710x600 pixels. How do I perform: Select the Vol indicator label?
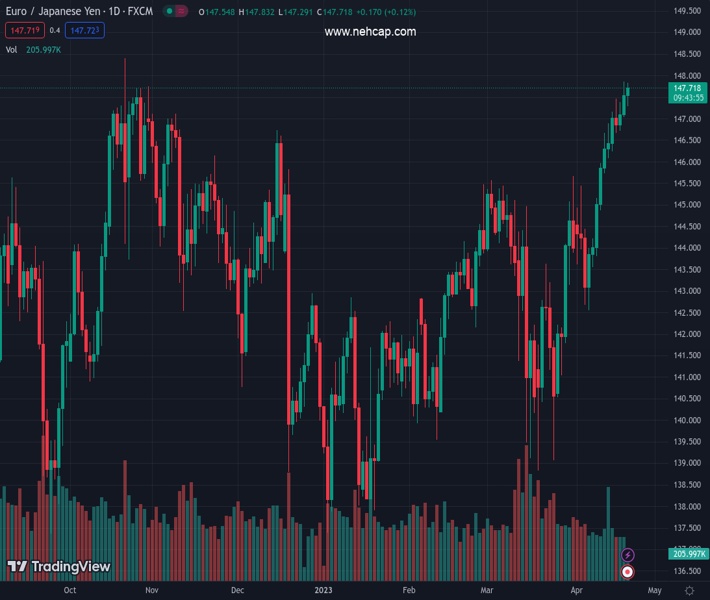(x=12, y=49)
